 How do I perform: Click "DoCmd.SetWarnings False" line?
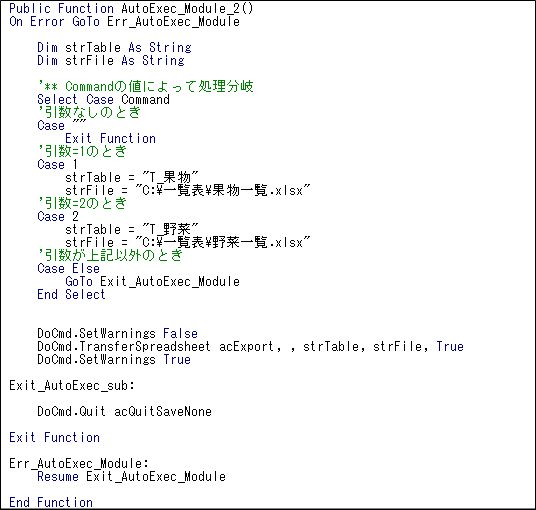tap(118, 333)
